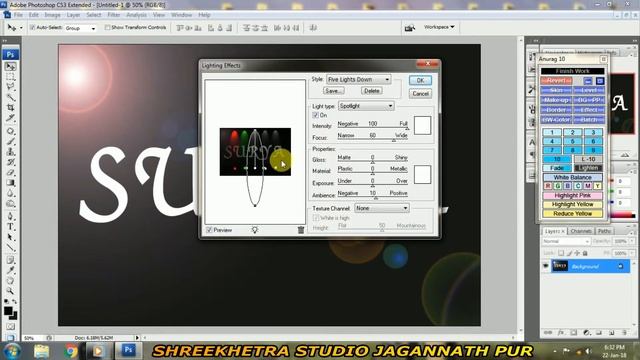Toggle White is high checkbox
This screenshot has width=640, height=360.
point(315,218)
